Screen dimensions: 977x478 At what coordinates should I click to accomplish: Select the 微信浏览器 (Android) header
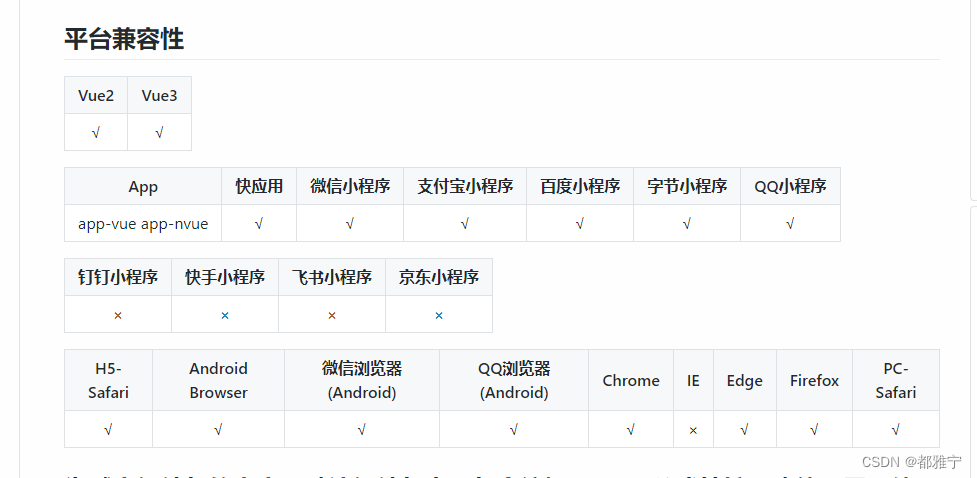pos(362,380)
